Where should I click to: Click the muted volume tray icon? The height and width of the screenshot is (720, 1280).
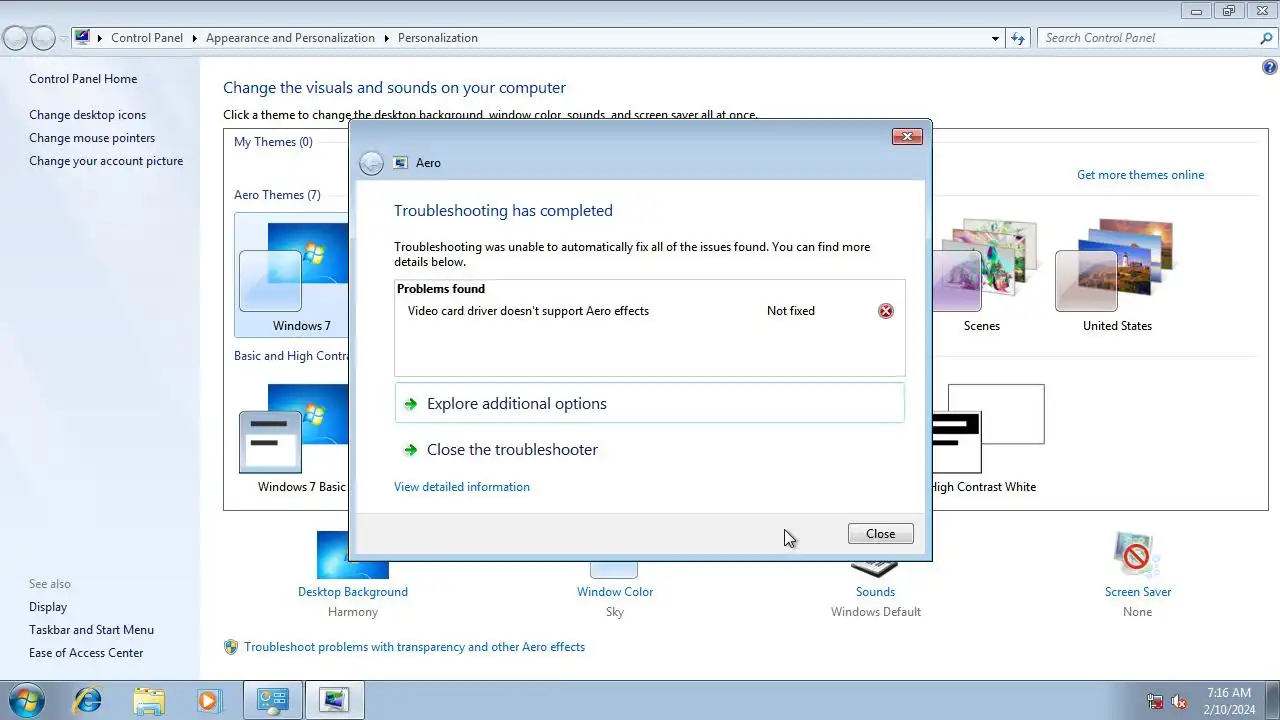(x=1179, y=701)
